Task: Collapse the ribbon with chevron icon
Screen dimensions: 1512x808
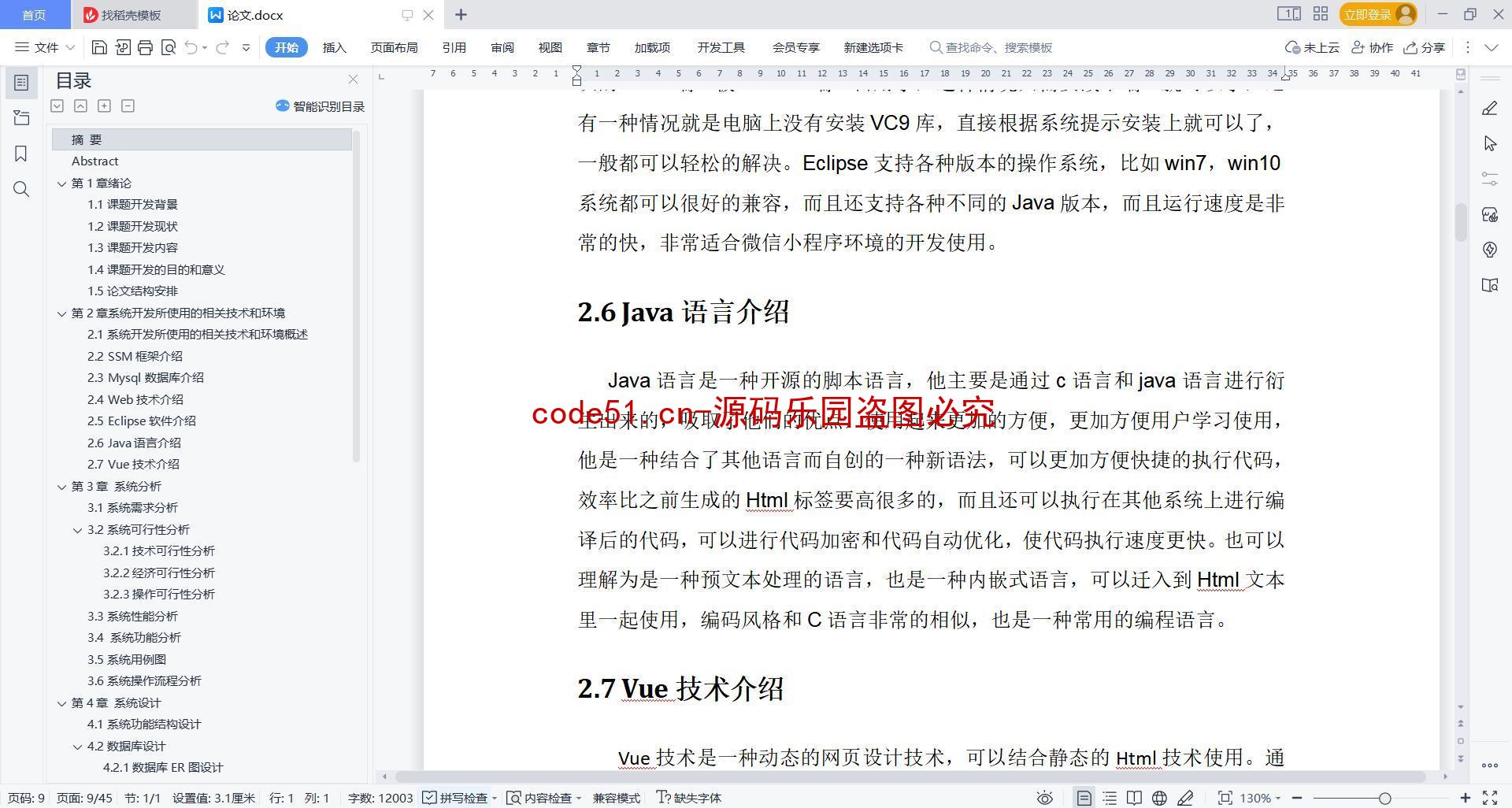Action: tap(1492, 47)
